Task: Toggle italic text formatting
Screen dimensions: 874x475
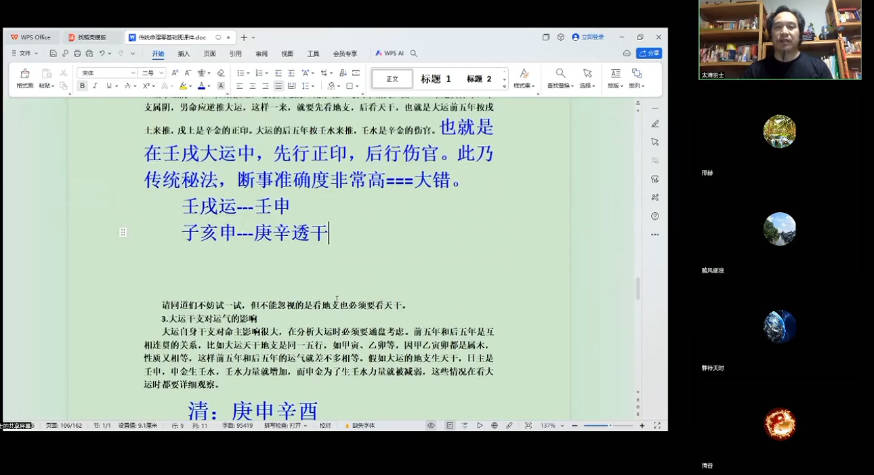Action: click(94, 86)
